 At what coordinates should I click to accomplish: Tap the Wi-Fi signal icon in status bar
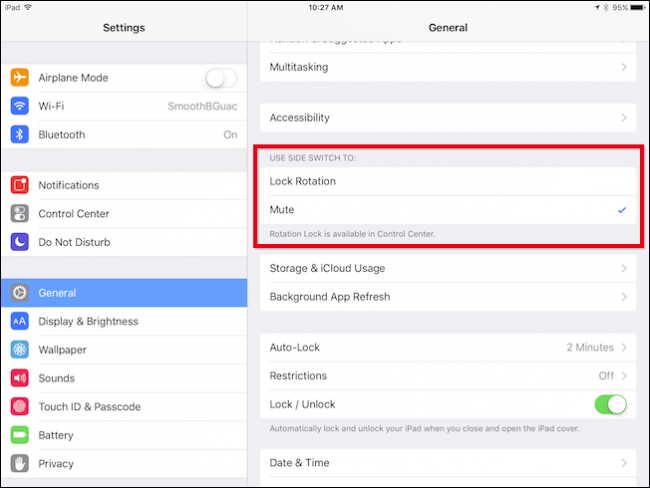pos(28,7)
